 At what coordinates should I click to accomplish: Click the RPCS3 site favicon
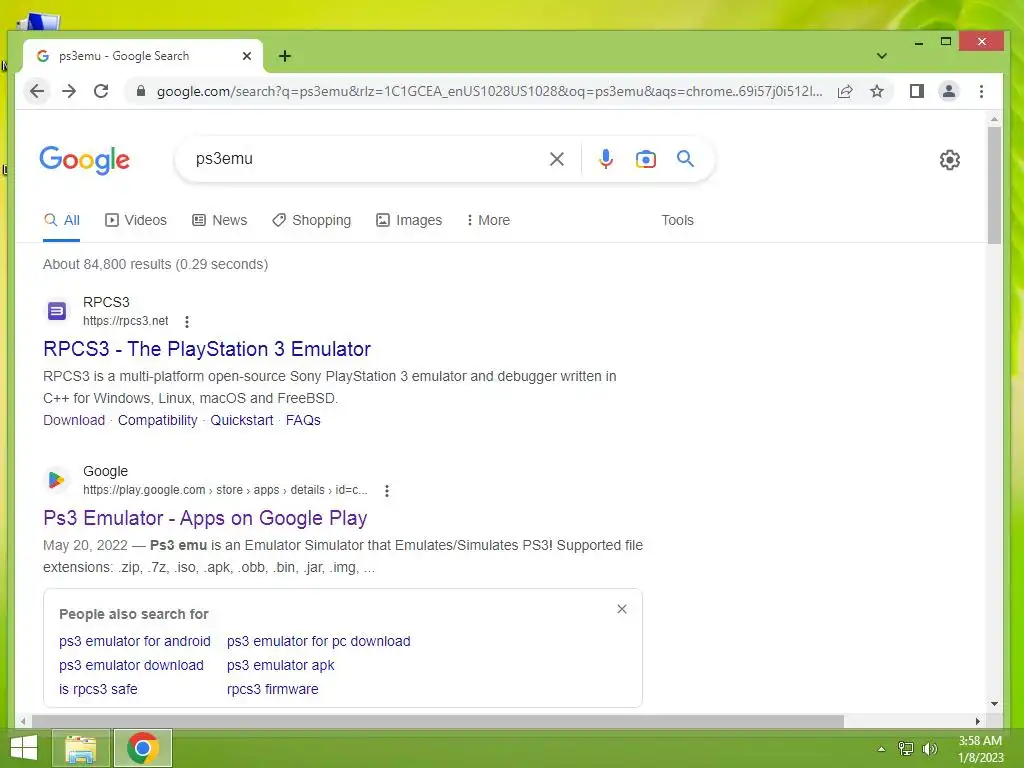pyautogui.click(x=57, y=311)
